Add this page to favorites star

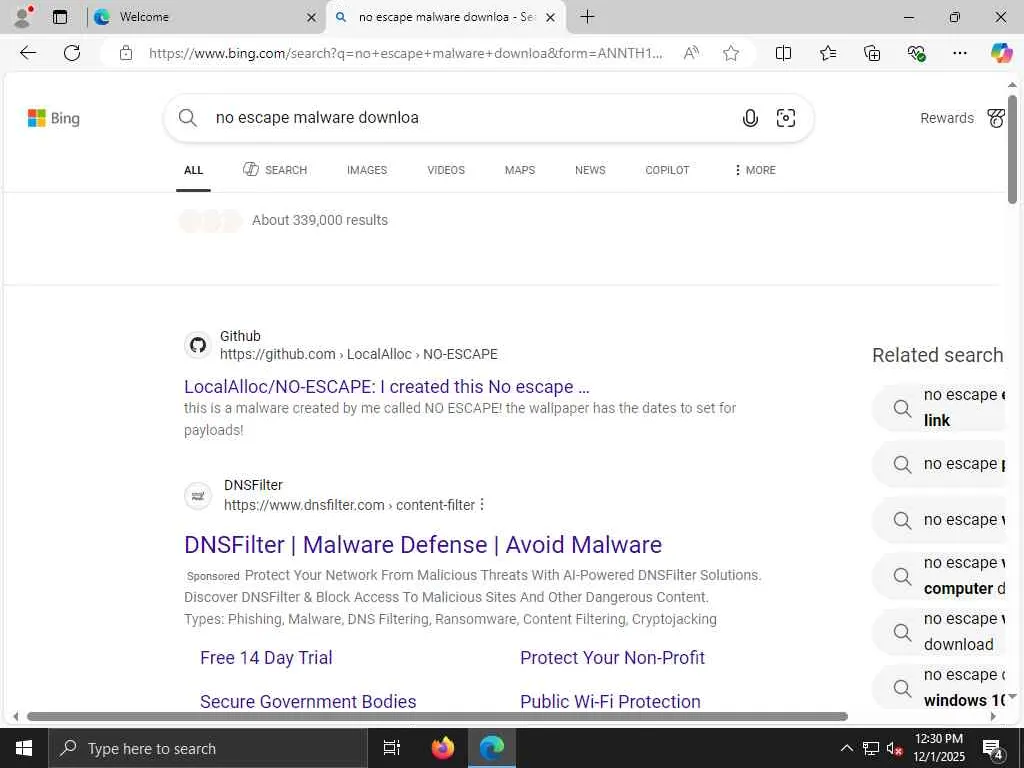point(731,53)
